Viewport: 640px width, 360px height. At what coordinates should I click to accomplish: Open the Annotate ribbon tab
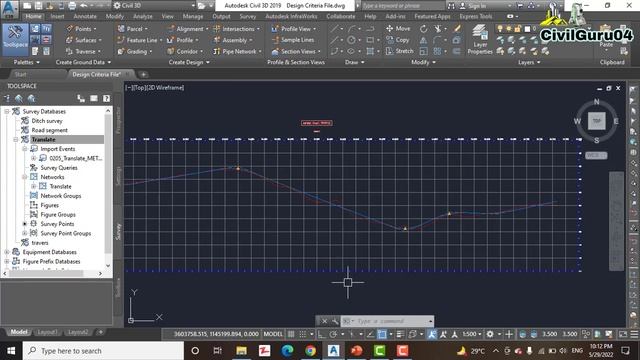[85, 16]
